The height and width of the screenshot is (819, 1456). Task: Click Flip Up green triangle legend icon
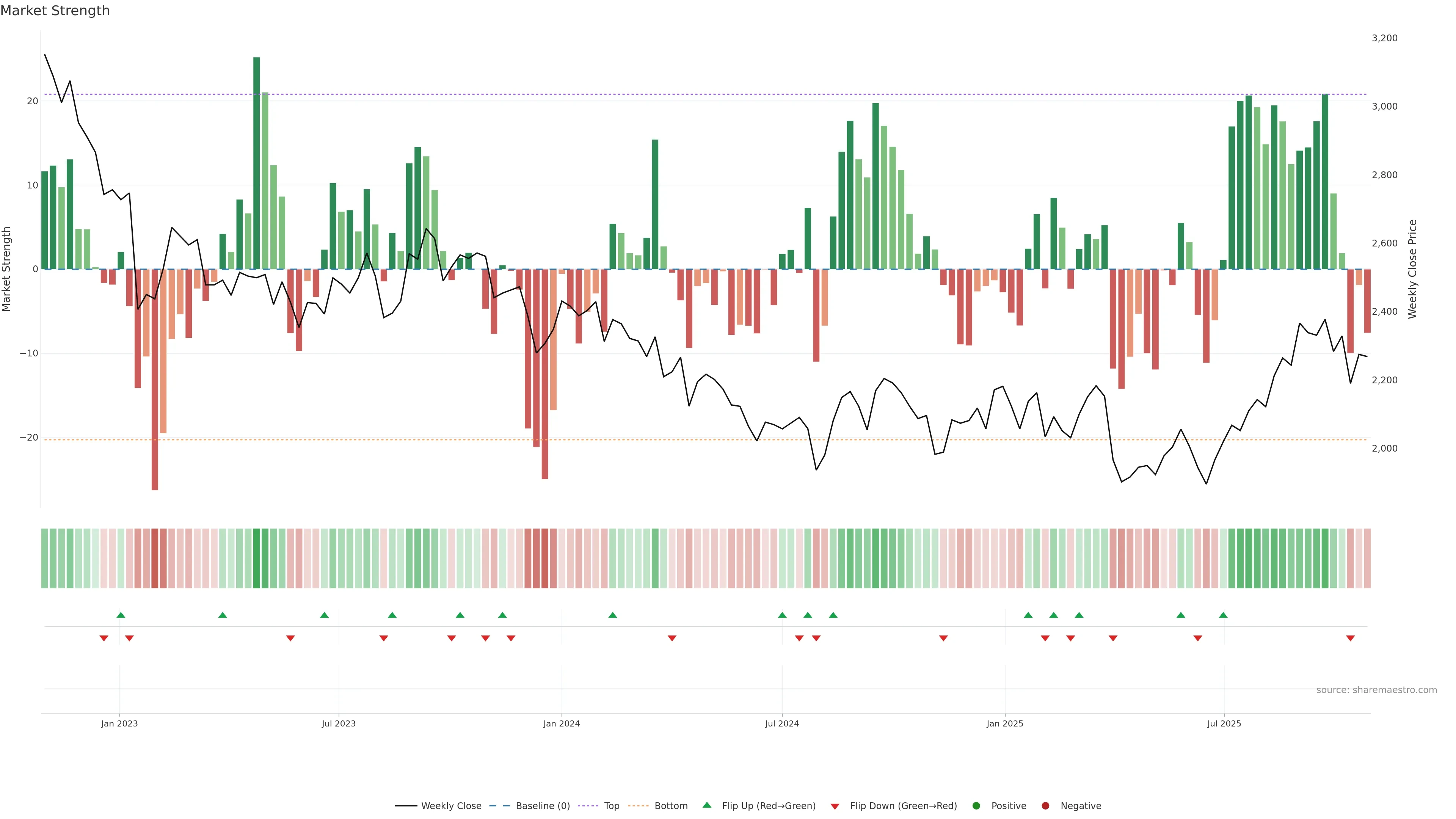pyautogui.click(x=706, y=805)
